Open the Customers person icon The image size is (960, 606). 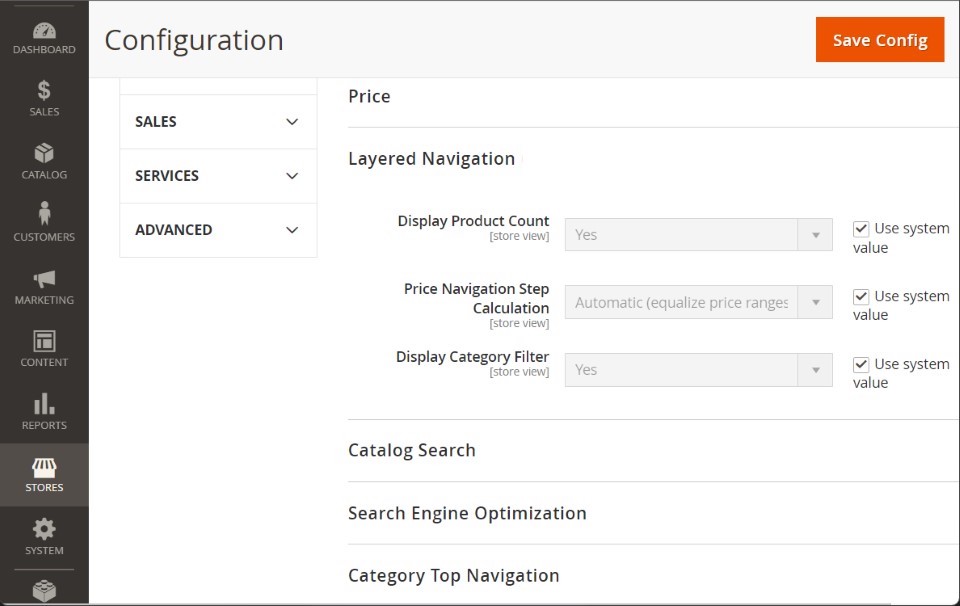coord(44,214)
